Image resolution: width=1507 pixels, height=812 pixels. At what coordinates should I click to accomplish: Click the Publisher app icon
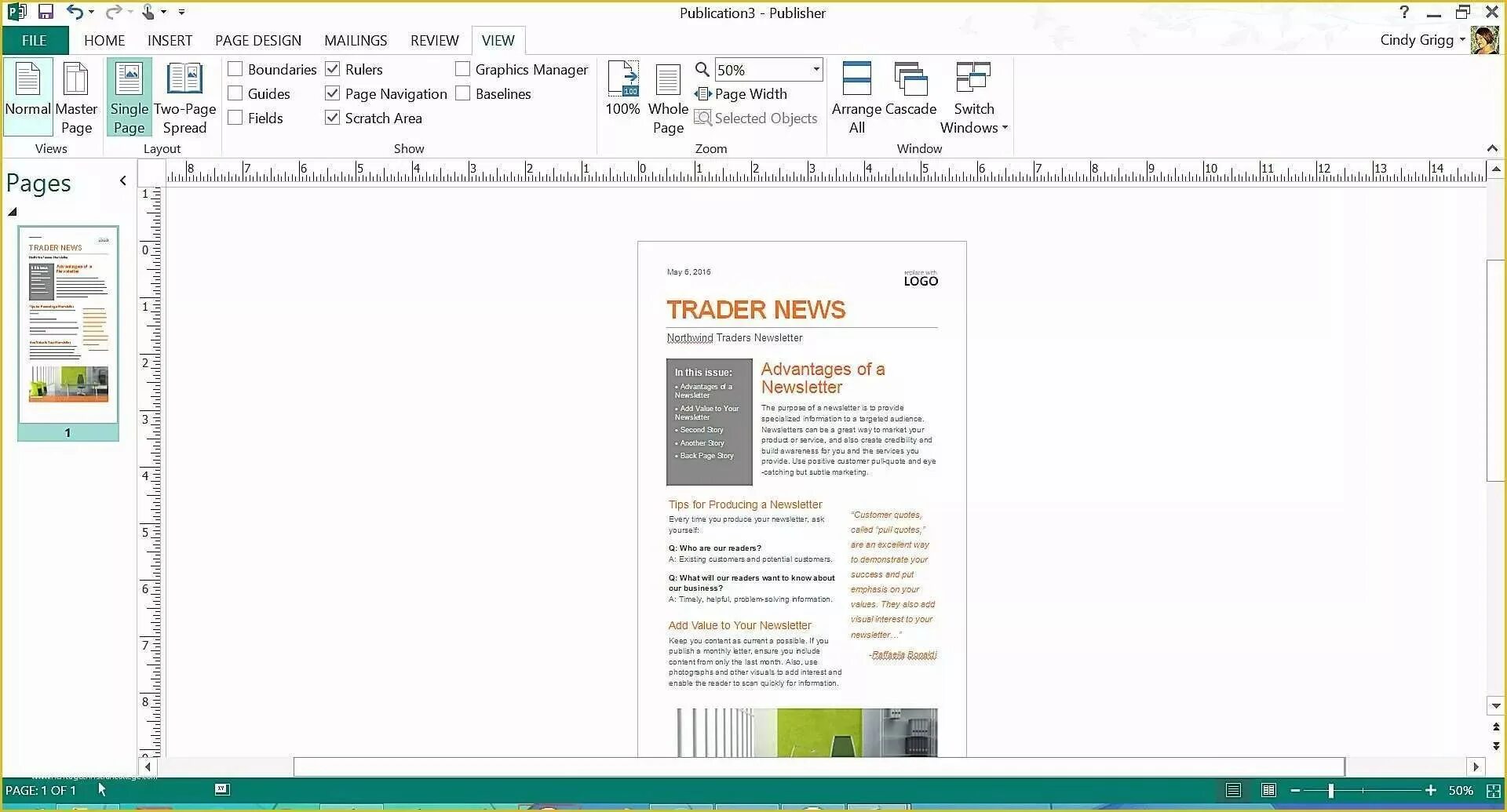(16, 12)
